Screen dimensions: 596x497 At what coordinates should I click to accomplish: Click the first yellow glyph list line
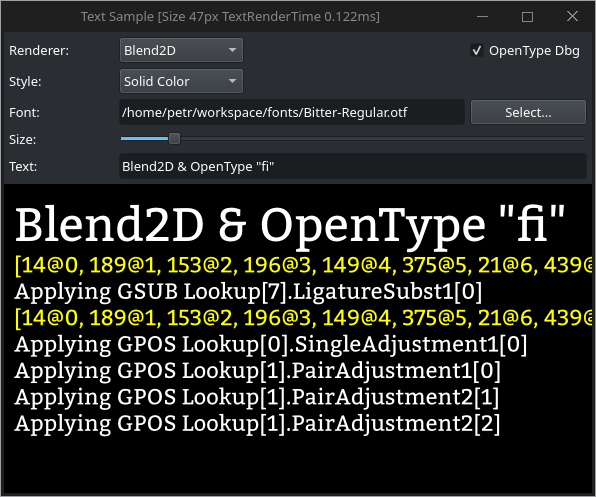pyautogui.click(x=303, y=265)
